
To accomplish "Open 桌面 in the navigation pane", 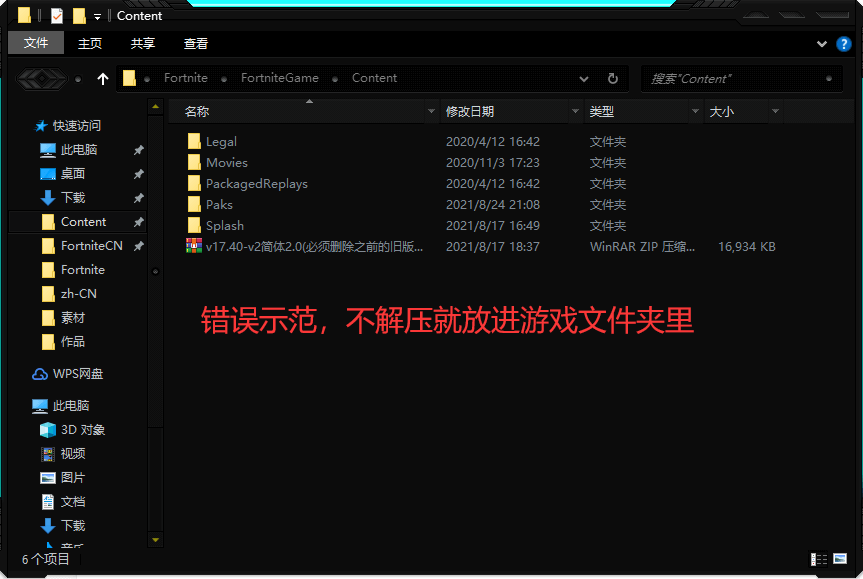I will tap(72, 174).
